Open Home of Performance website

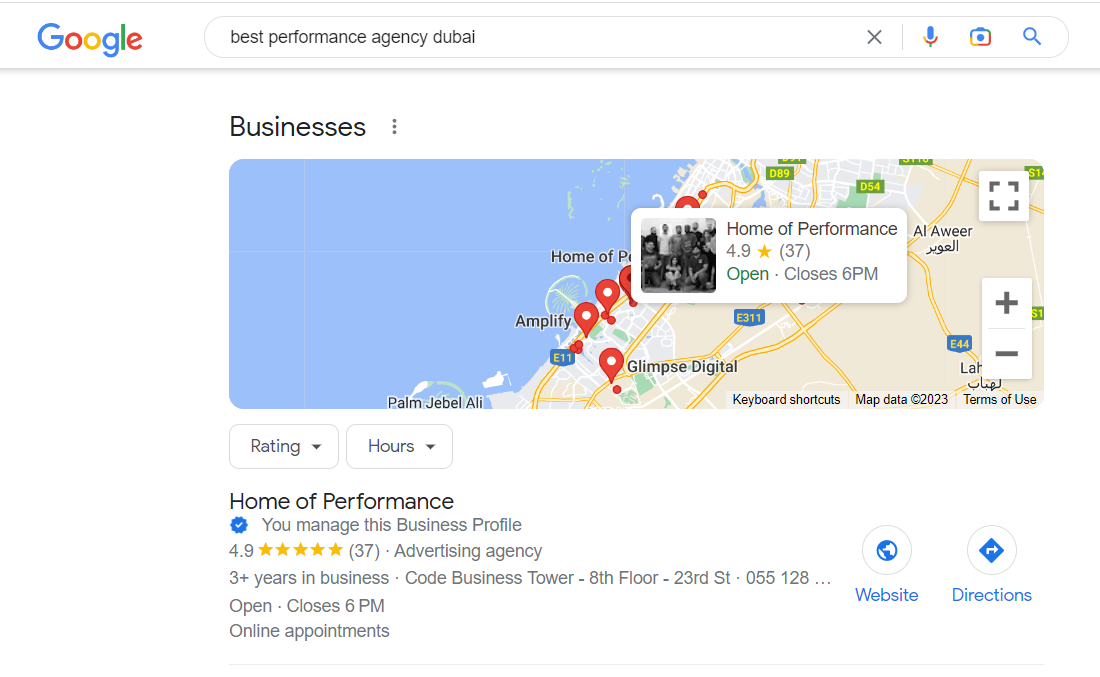coord(887,565)
